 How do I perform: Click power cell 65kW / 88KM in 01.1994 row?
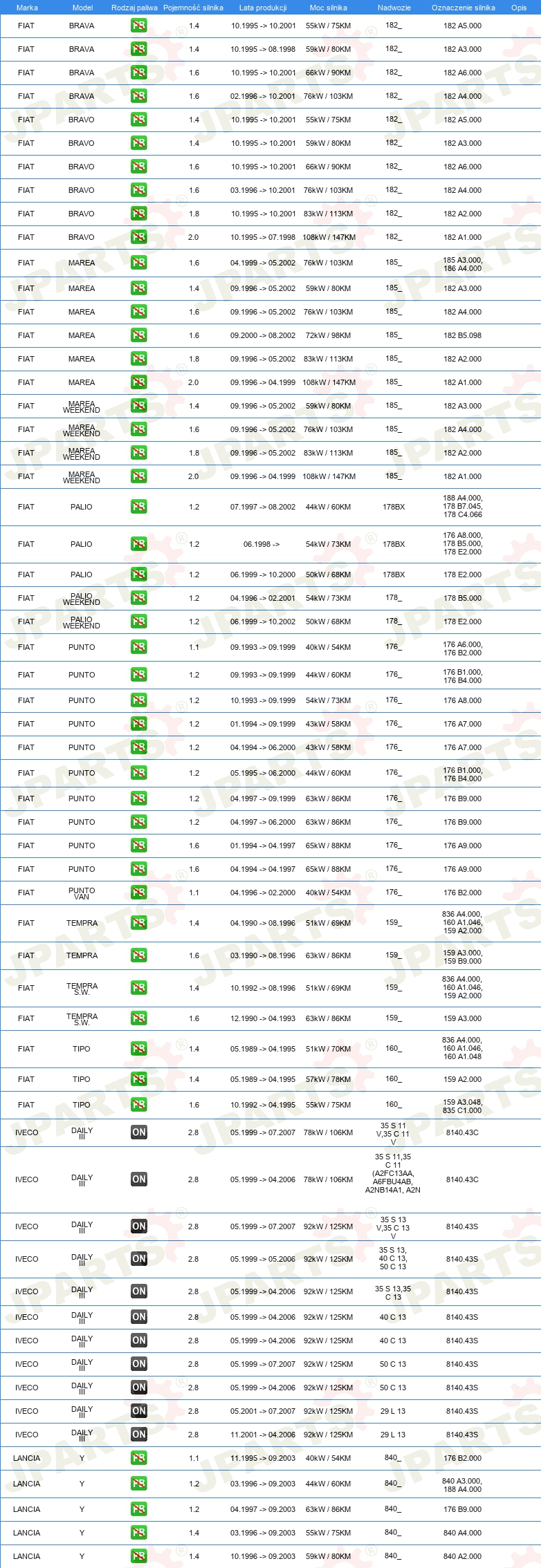point(329,846)
